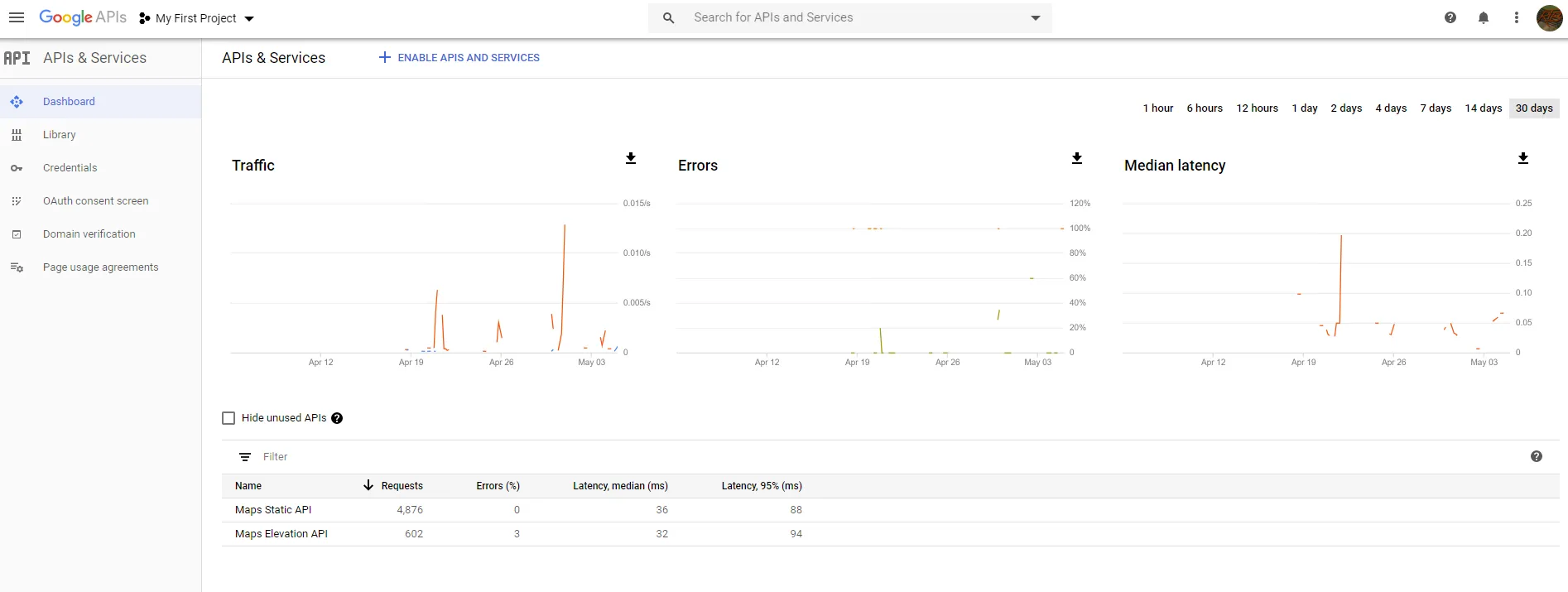Click the search magnifier icon
The image size is (1568, 592).
coord(669,17)
